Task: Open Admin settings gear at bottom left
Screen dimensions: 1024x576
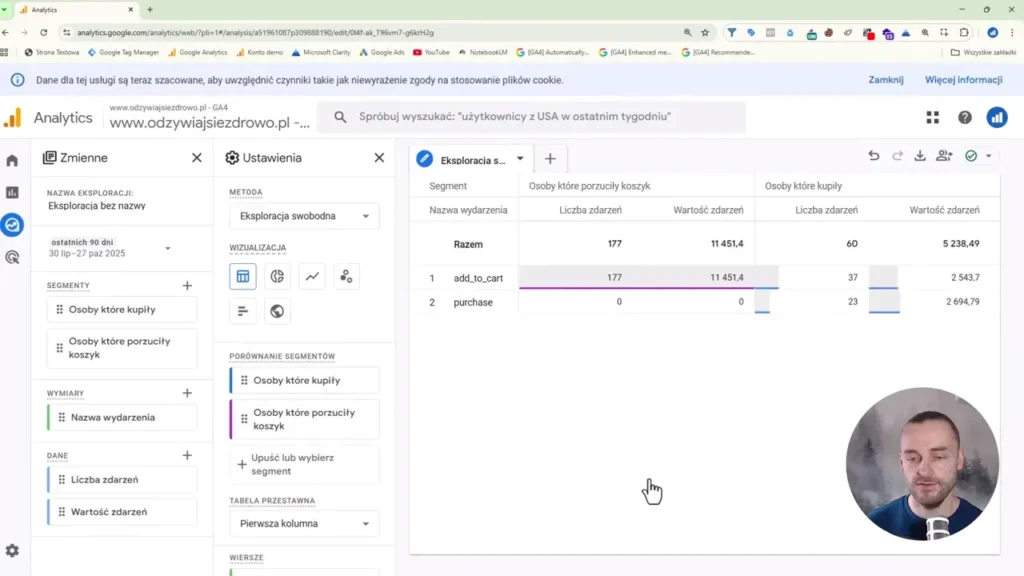Action: pyautogui.click(x=12, y=551)
